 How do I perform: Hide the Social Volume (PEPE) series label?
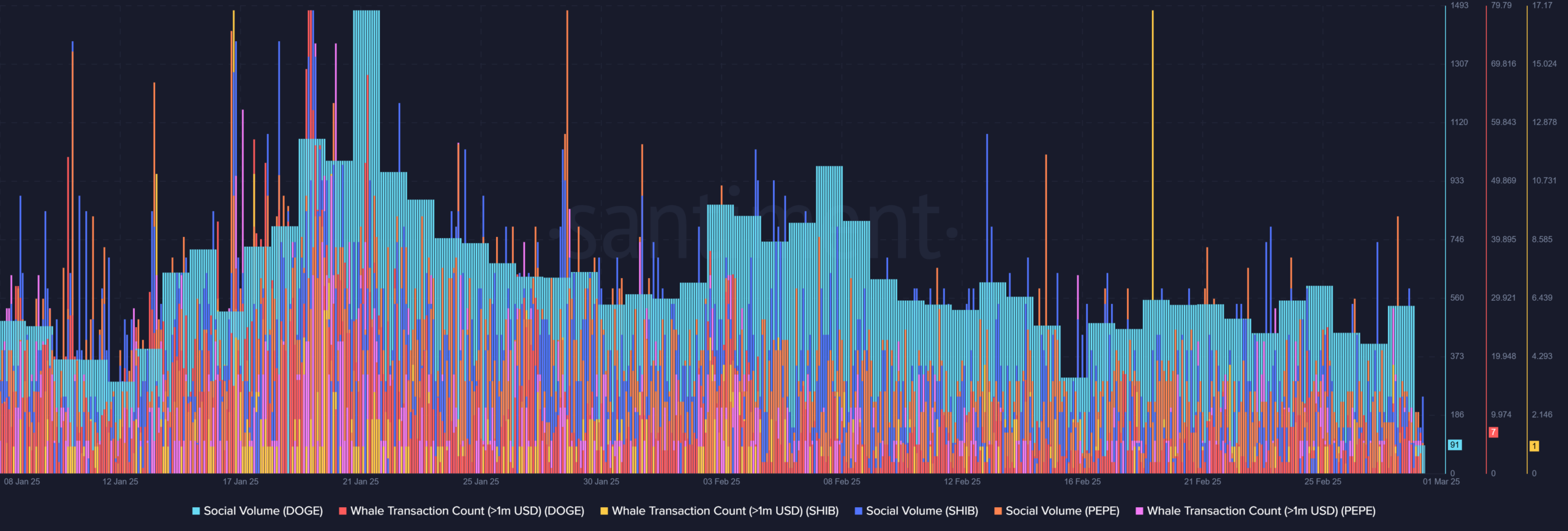1062,511
